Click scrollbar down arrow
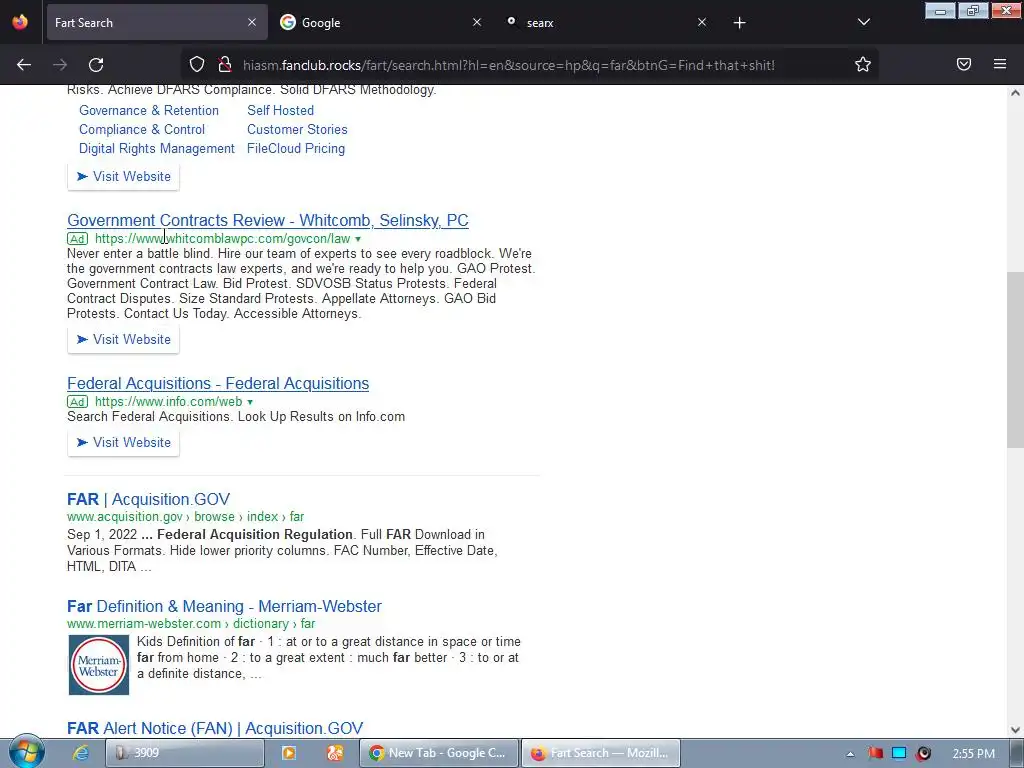This screenshot has width=1024, height=768. pos(1015,729)
